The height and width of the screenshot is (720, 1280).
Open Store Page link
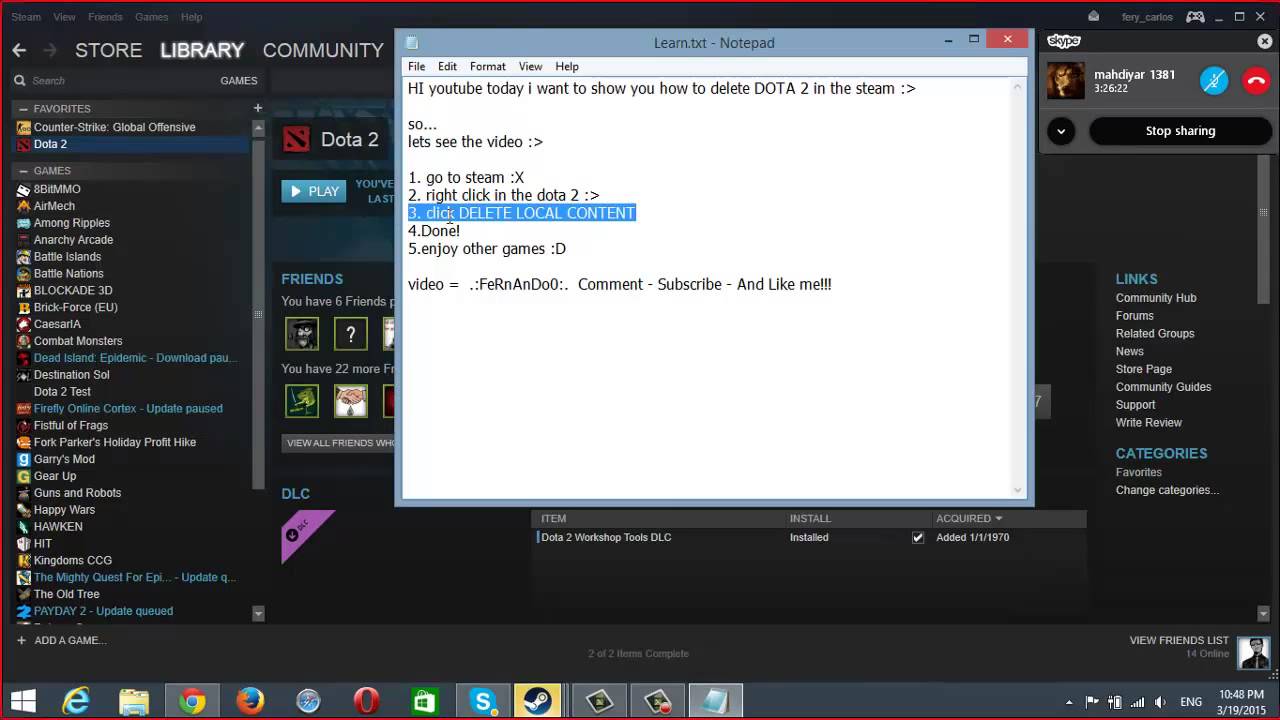(1144, 369)
